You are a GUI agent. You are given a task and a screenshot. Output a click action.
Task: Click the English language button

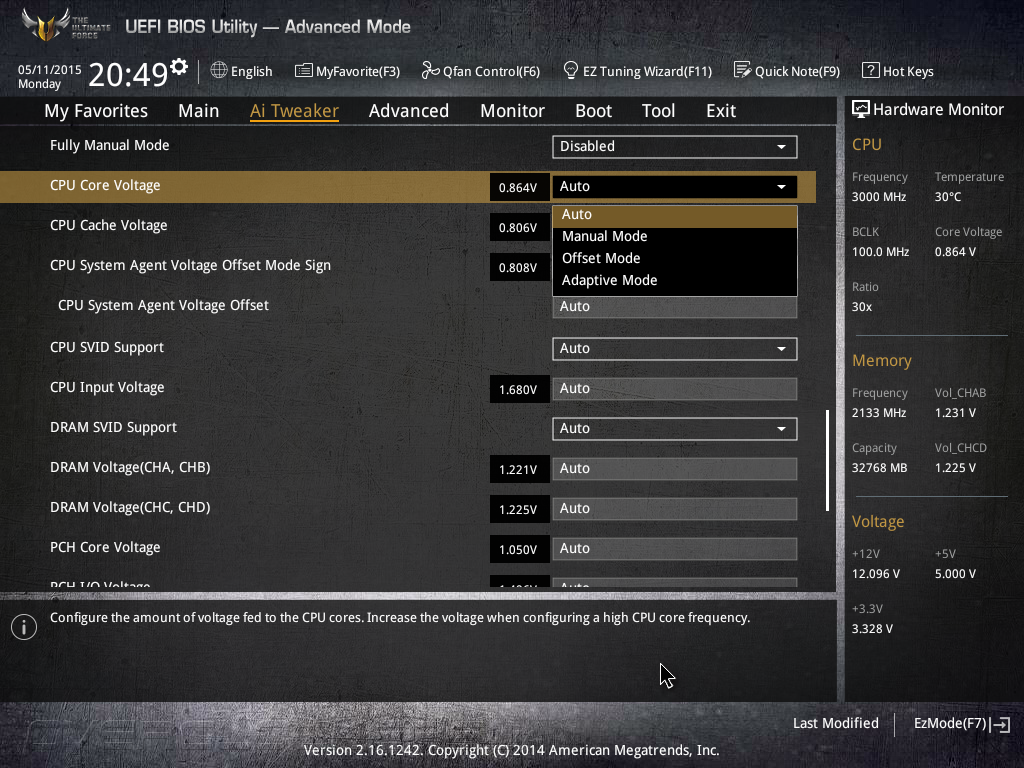click(242, 71)
